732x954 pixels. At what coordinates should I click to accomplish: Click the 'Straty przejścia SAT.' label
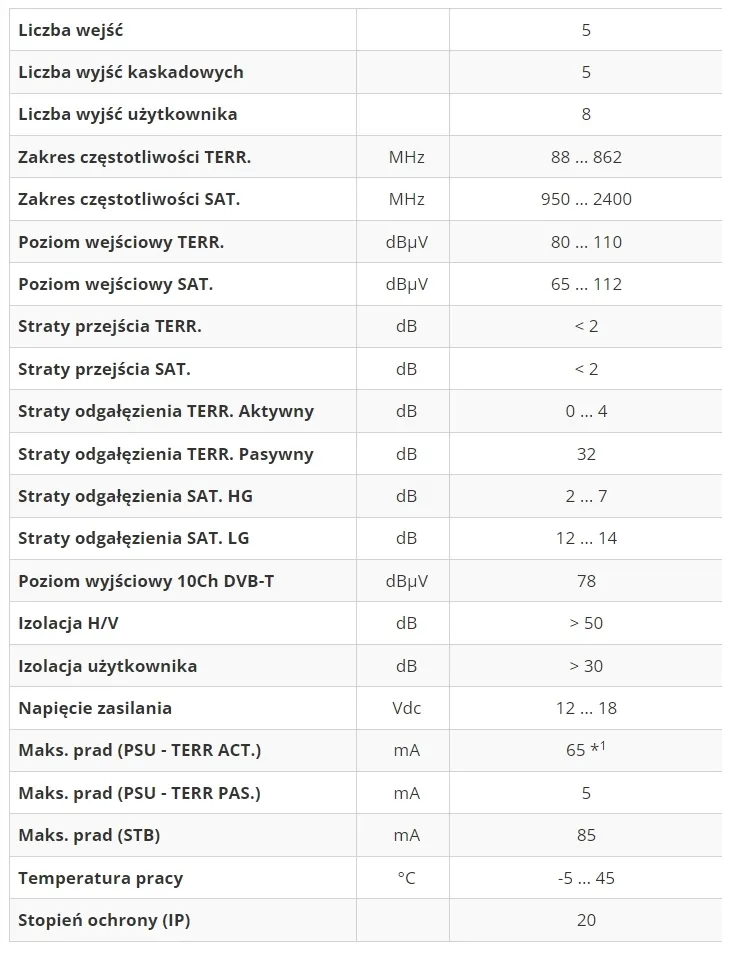[105, 369]
